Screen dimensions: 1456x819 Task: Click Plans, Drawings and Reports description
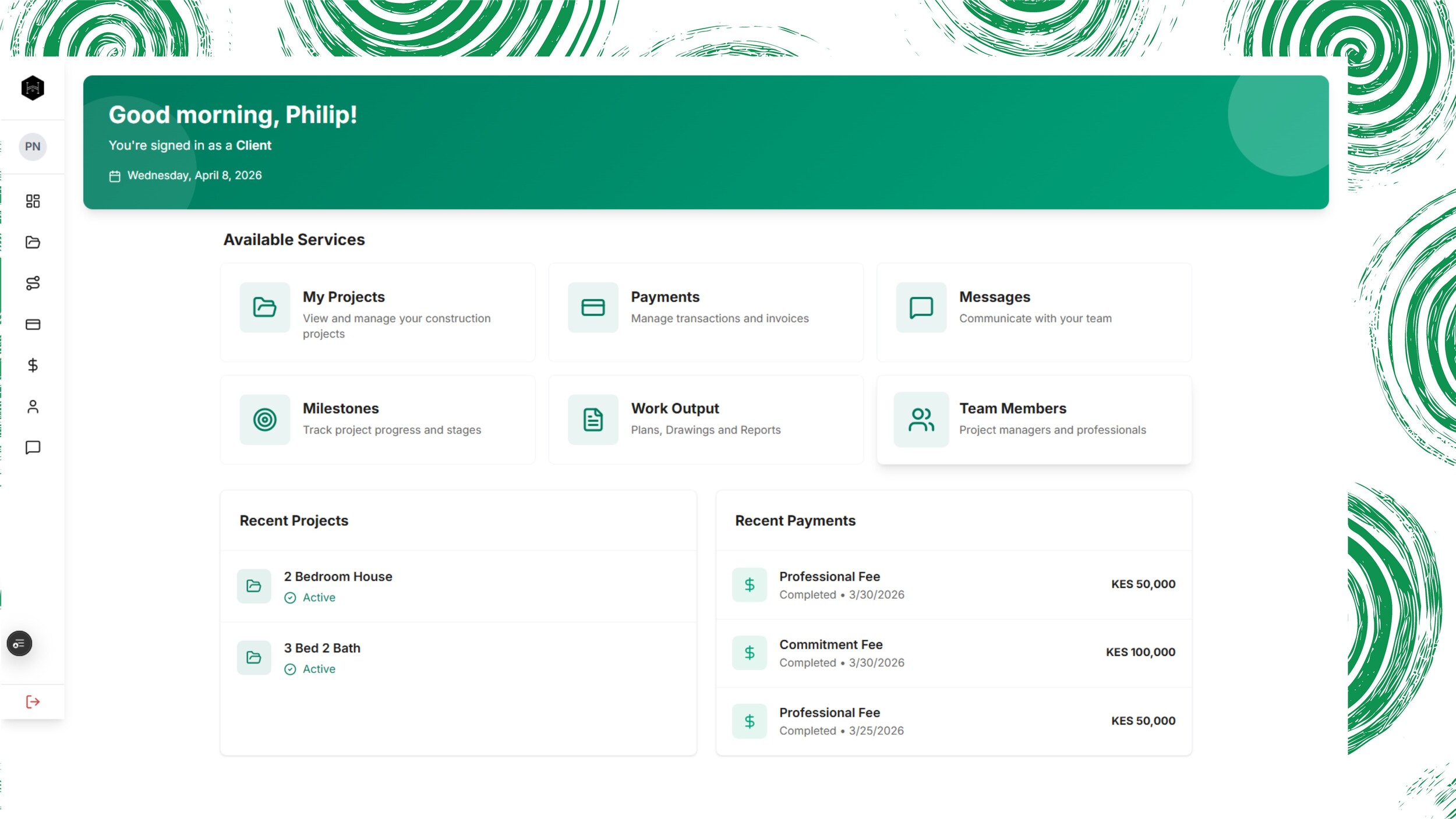[x=706, y=430]
